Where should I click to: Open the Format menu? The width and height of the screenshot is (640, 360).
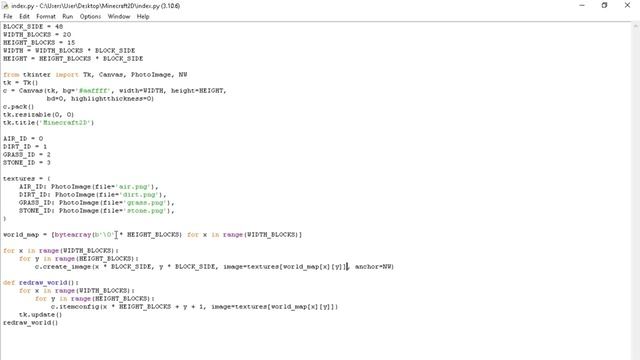46,16
